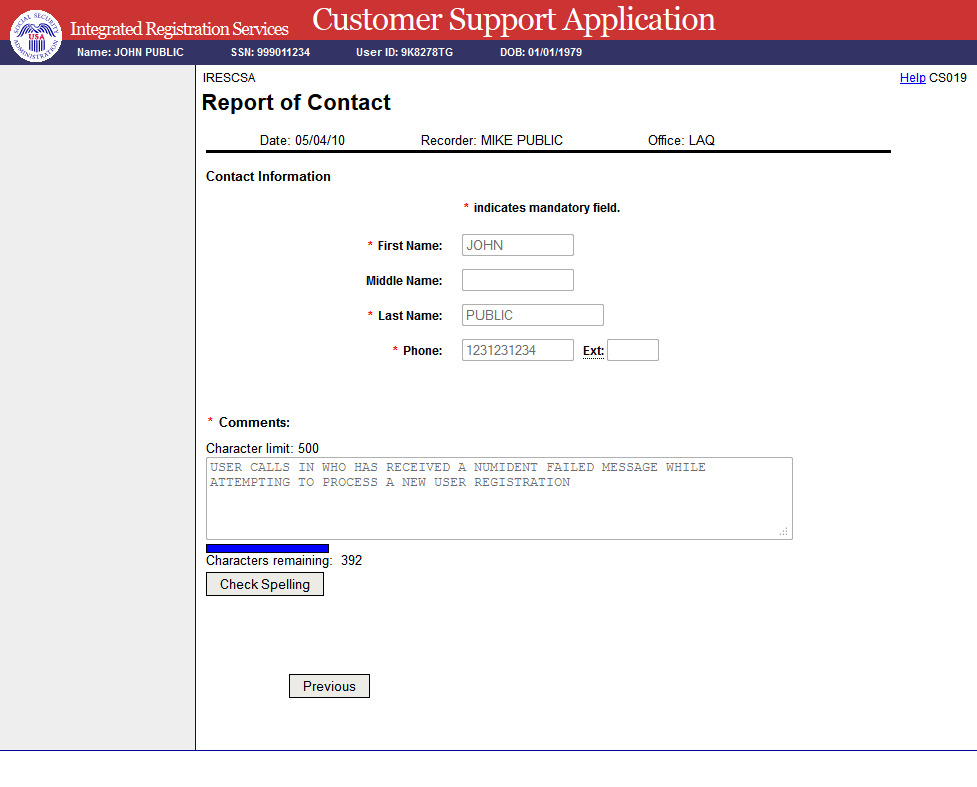Click the SSN: 999011234 header text
The width and height of the screenshot is (977, 787).
click(x=270, y=52)
